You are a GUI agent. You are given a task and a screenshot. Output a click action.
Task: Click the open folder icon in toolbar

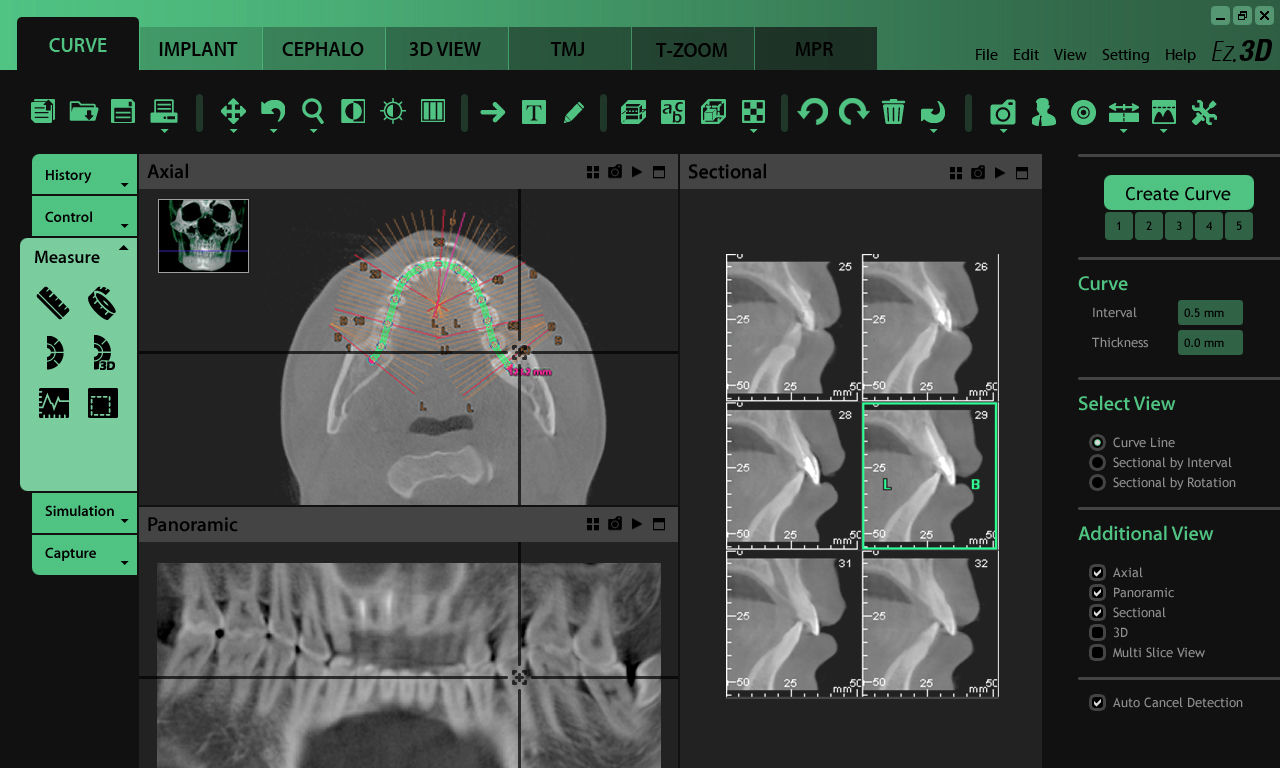83,111
